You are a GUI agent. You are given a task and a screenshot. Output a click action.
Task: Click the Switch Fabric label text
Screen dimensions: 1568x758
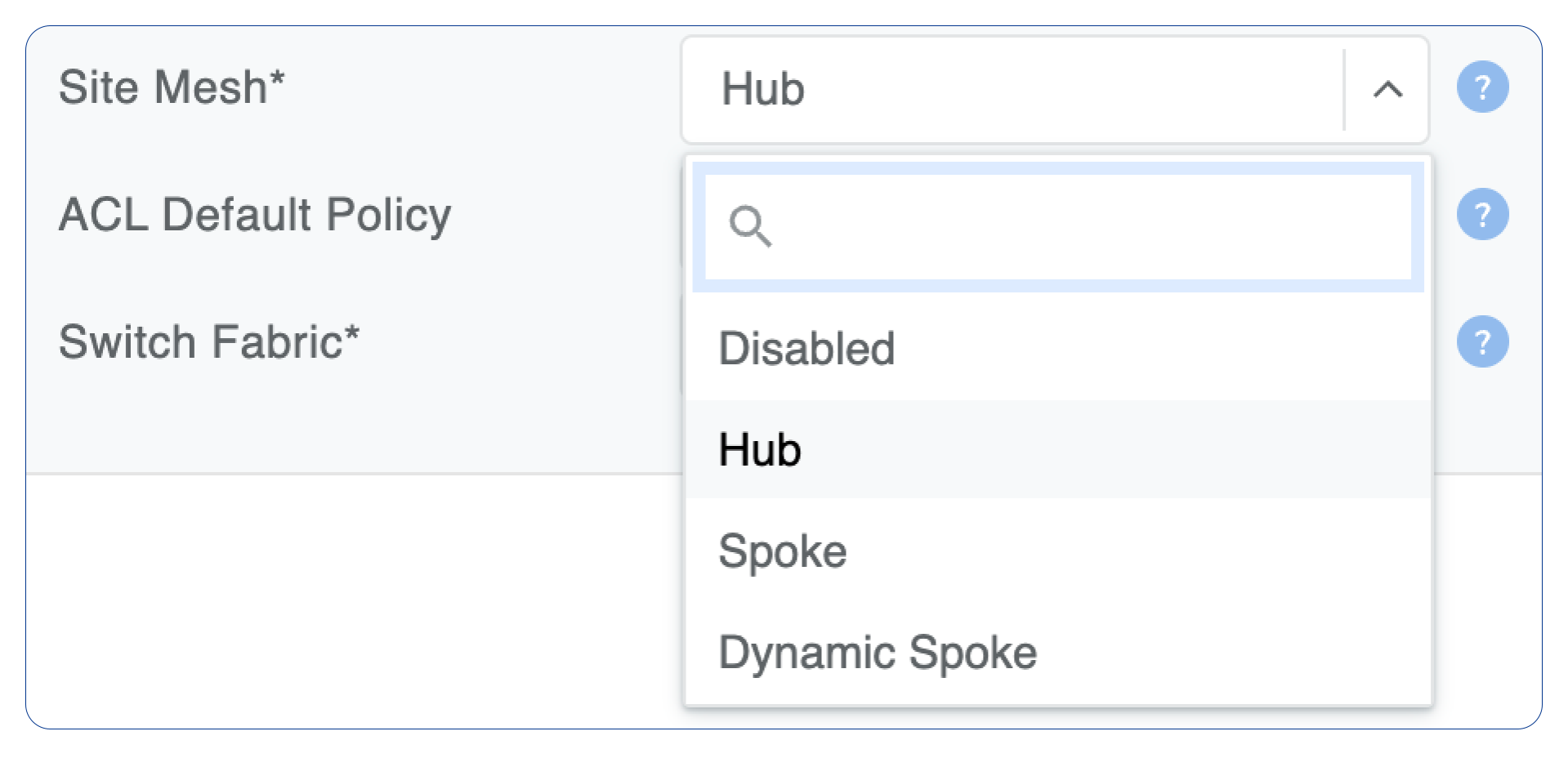[x=200, y=342]
